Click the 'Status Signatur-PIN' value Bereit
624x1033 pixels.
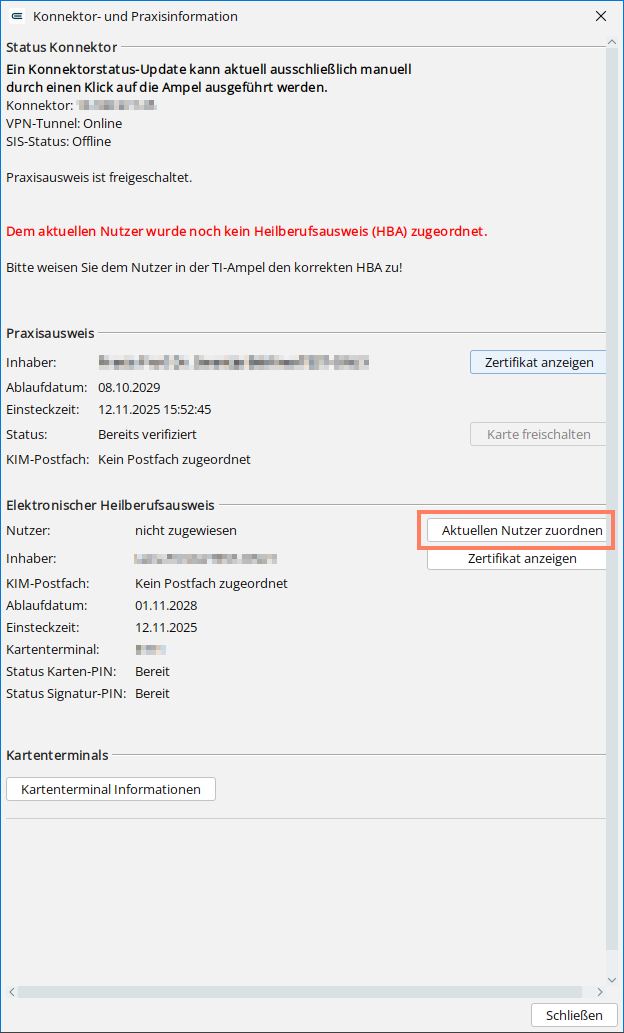(x=152, y=694)
